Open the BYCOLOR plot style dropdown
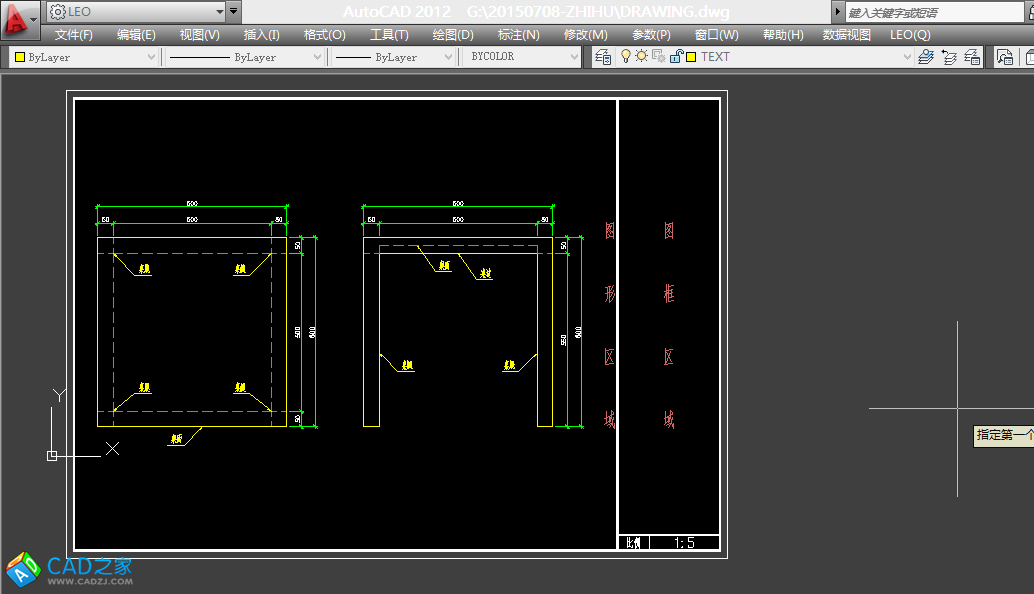Screen dimensions: 1034x594 click(x=573, y=57)
